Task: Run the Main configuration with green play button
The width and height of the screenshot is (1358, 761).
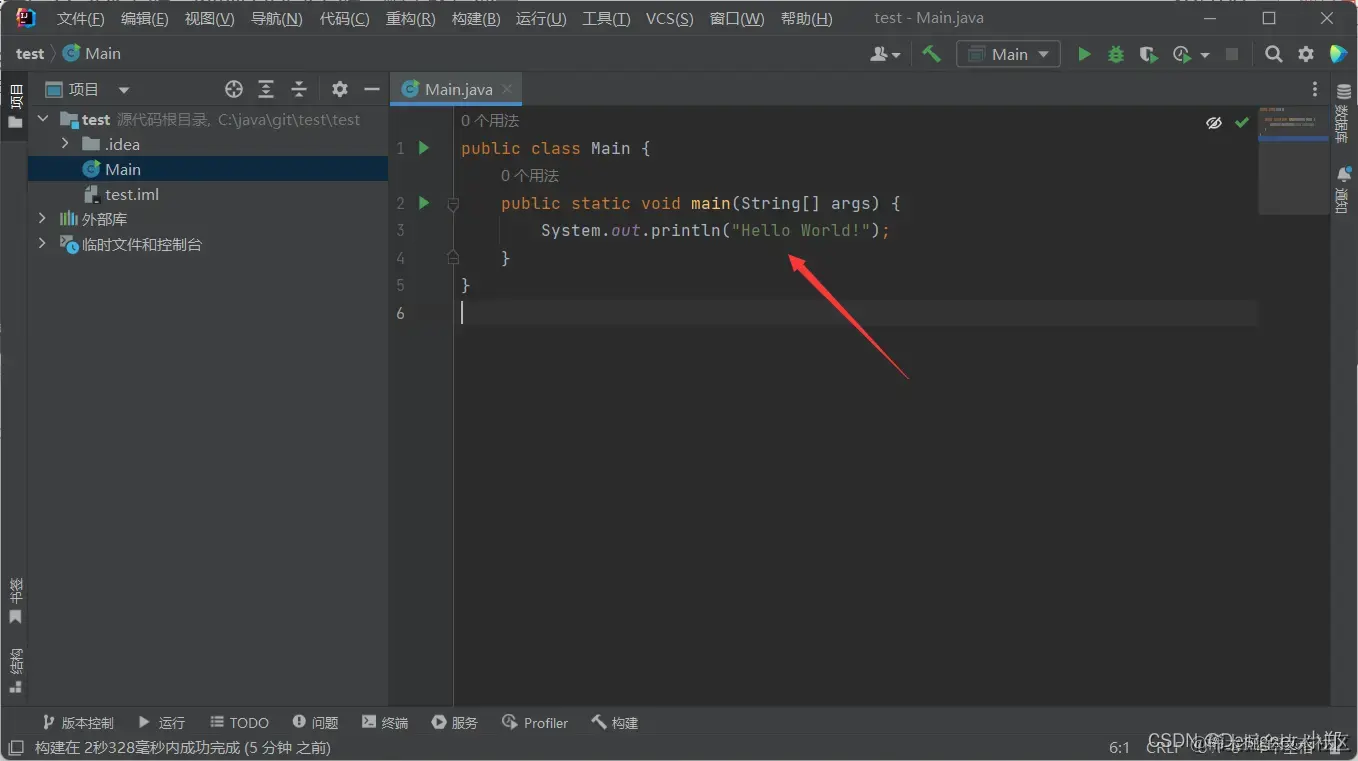Action: point(1084,54)
